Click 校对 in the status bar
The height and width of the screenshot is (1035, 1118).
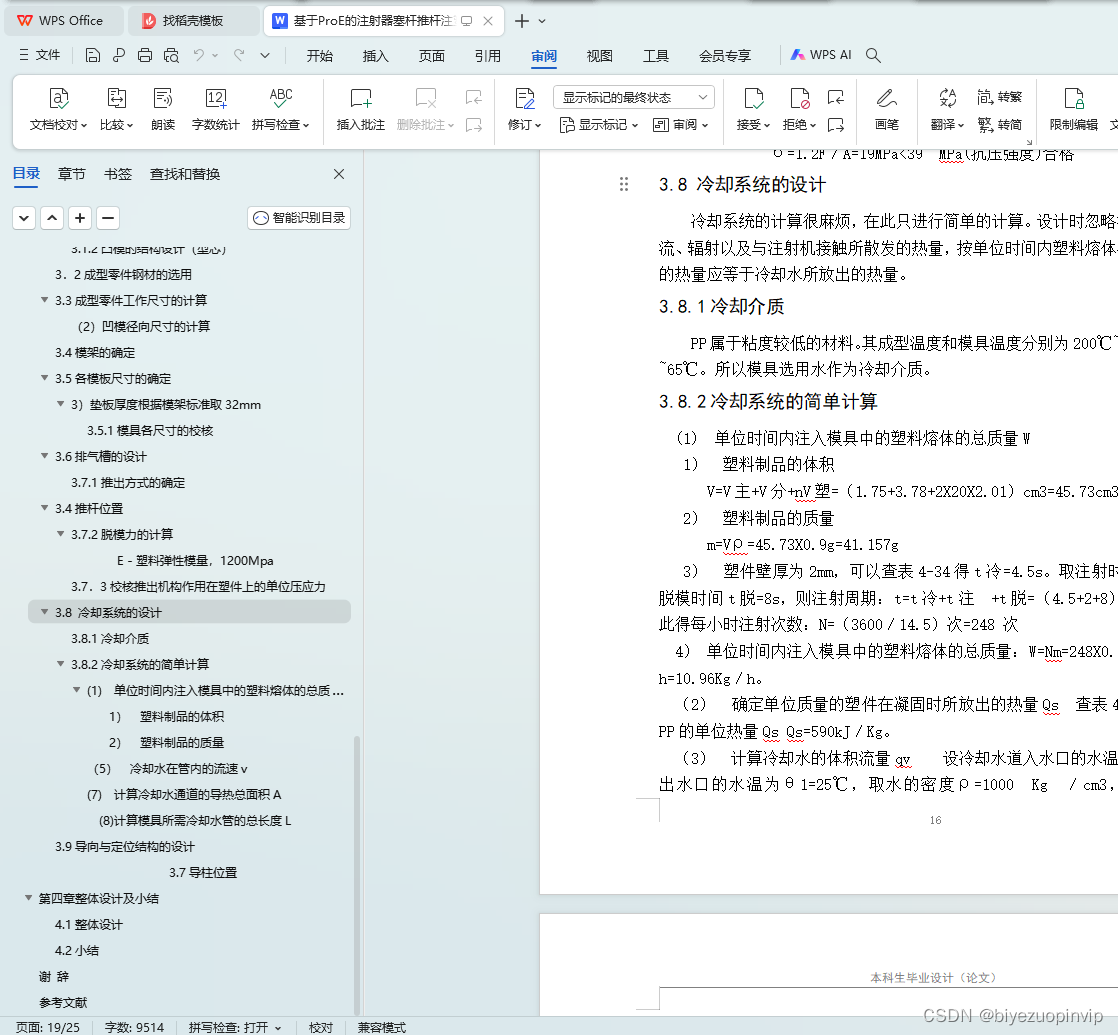coord(321,1027)
